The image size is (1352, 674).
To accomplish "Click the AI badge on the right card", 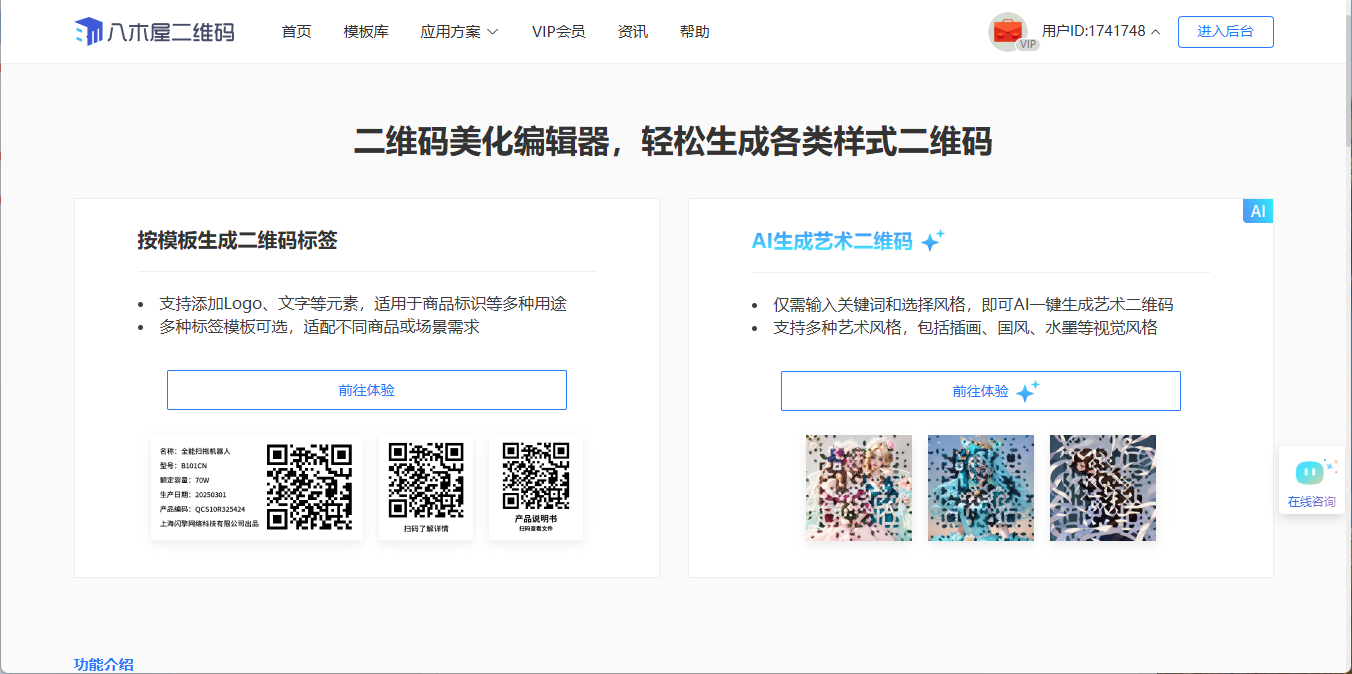I will tap(1257, 211).
